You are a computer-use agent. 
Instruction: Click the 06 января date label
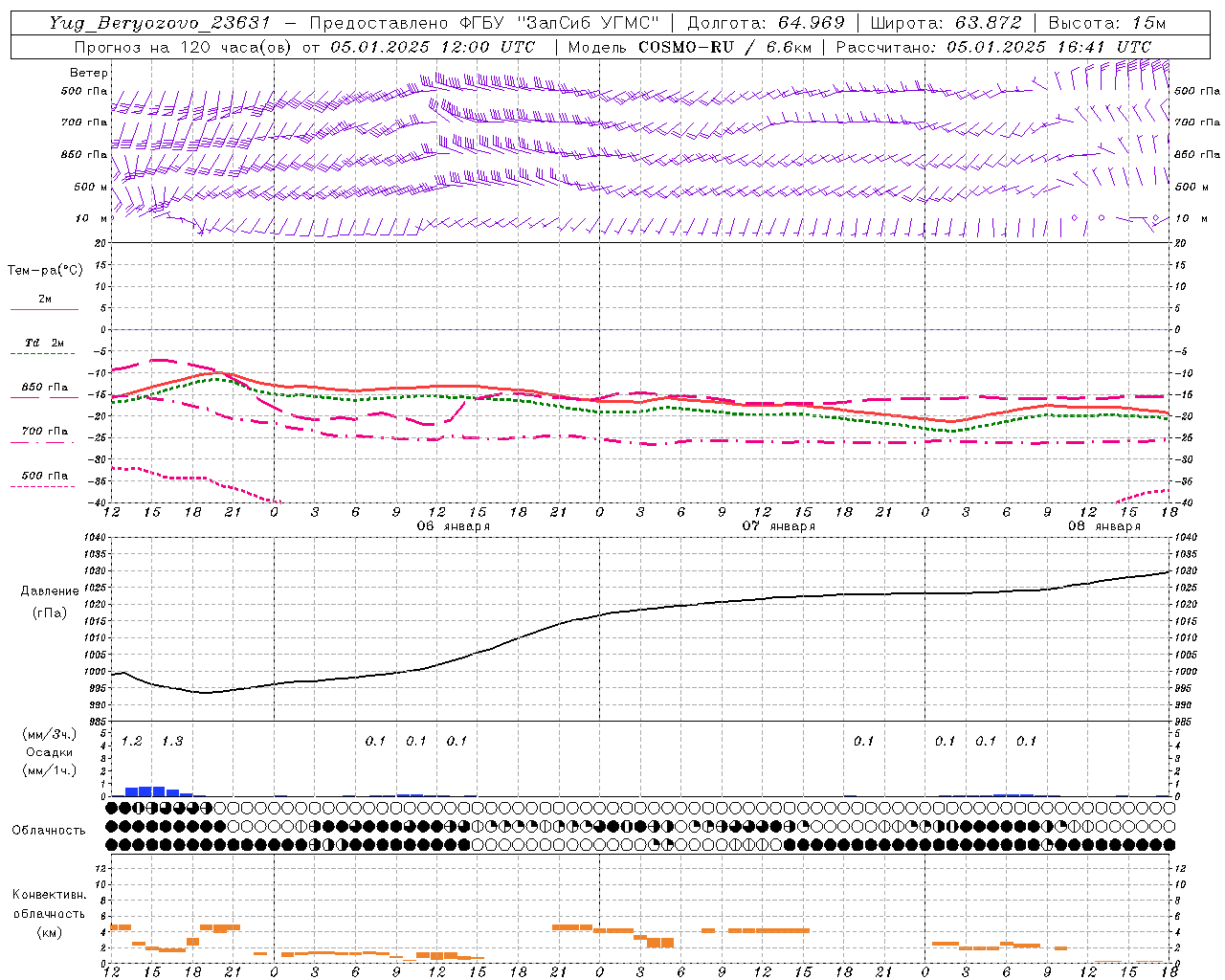pos(454,526)
